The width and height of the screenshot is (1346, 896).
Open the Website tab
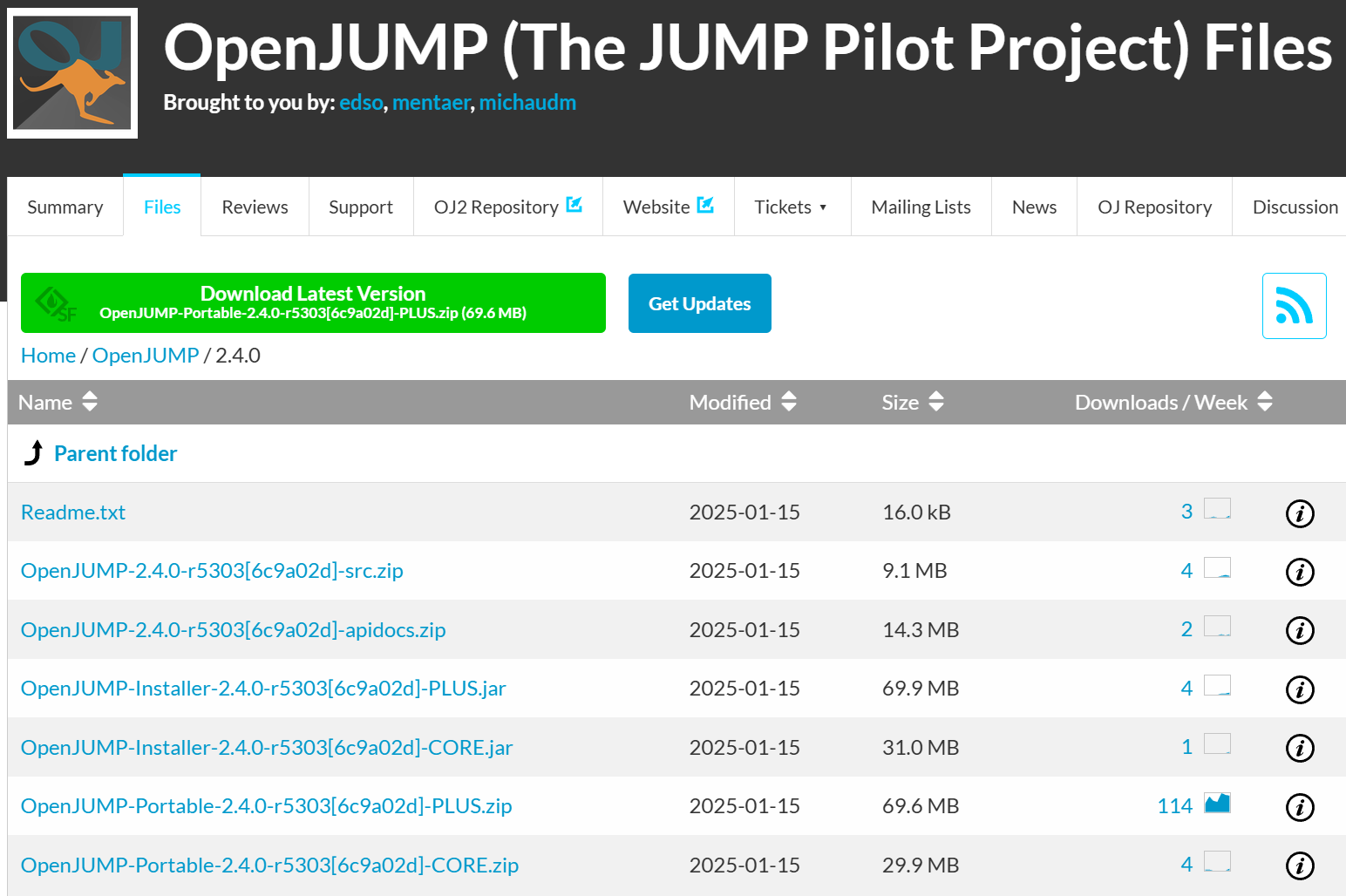click(669, 207)
